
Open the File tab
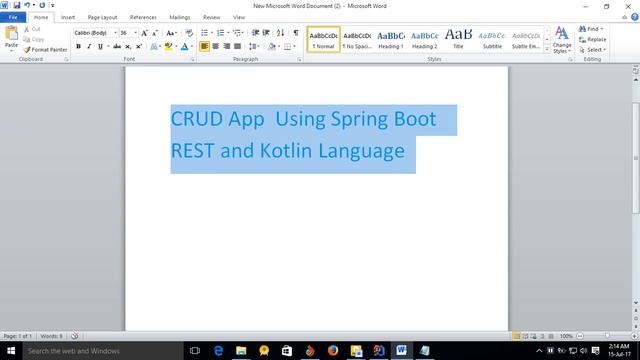click(x=13, y=17)
